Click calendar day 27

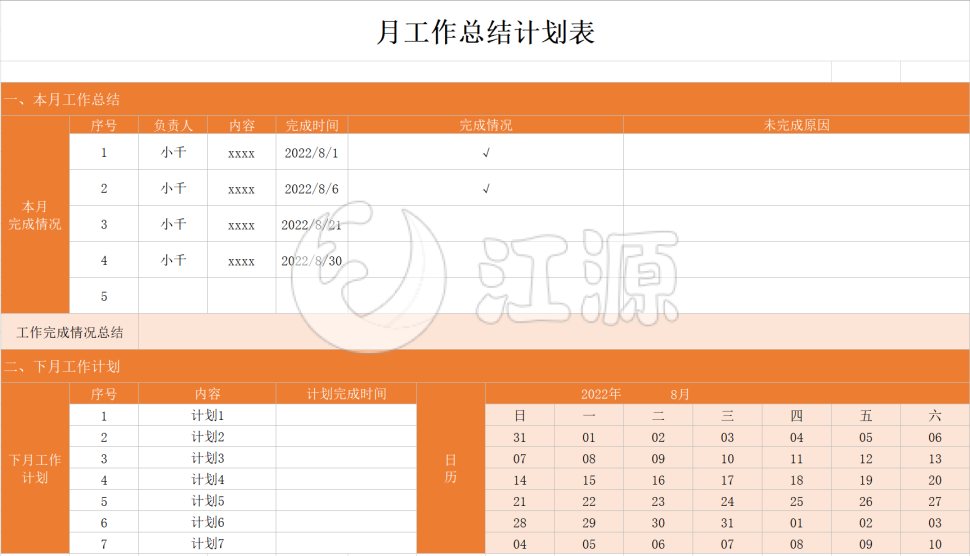pyautogui.click(x=935, y=502)
